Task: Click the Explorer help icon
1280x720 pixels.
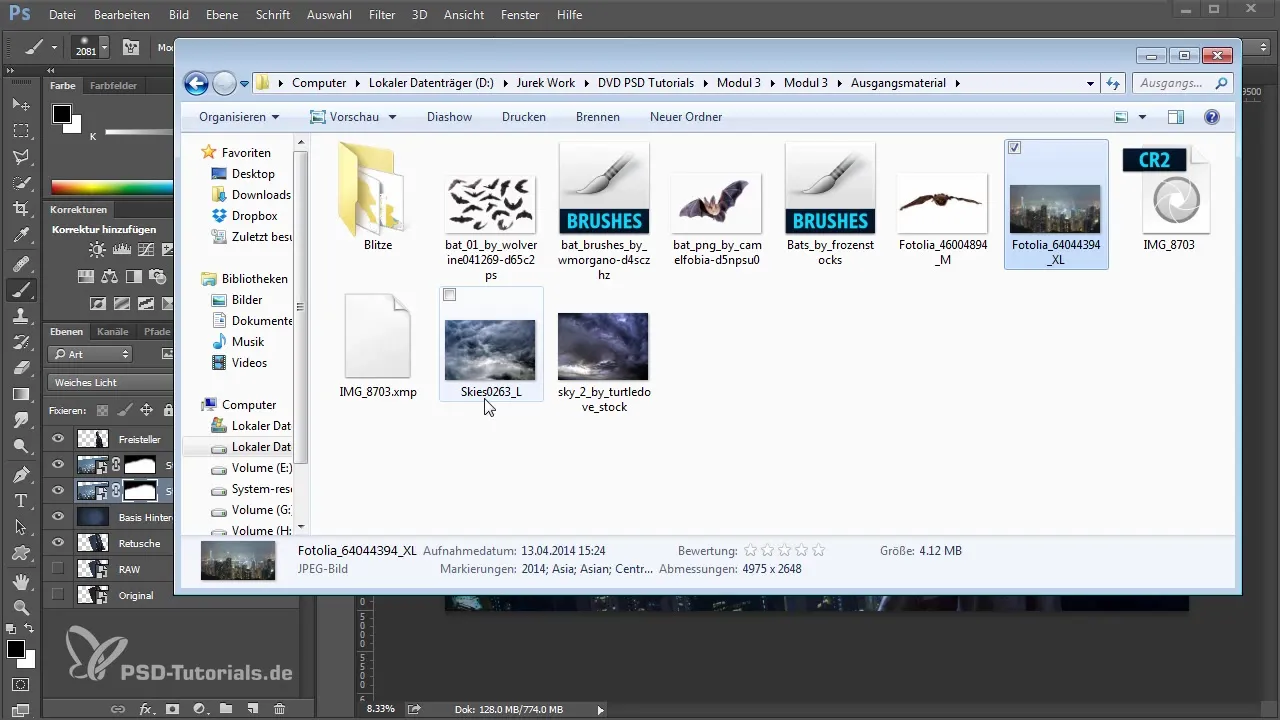Action: coord(1212,117)
